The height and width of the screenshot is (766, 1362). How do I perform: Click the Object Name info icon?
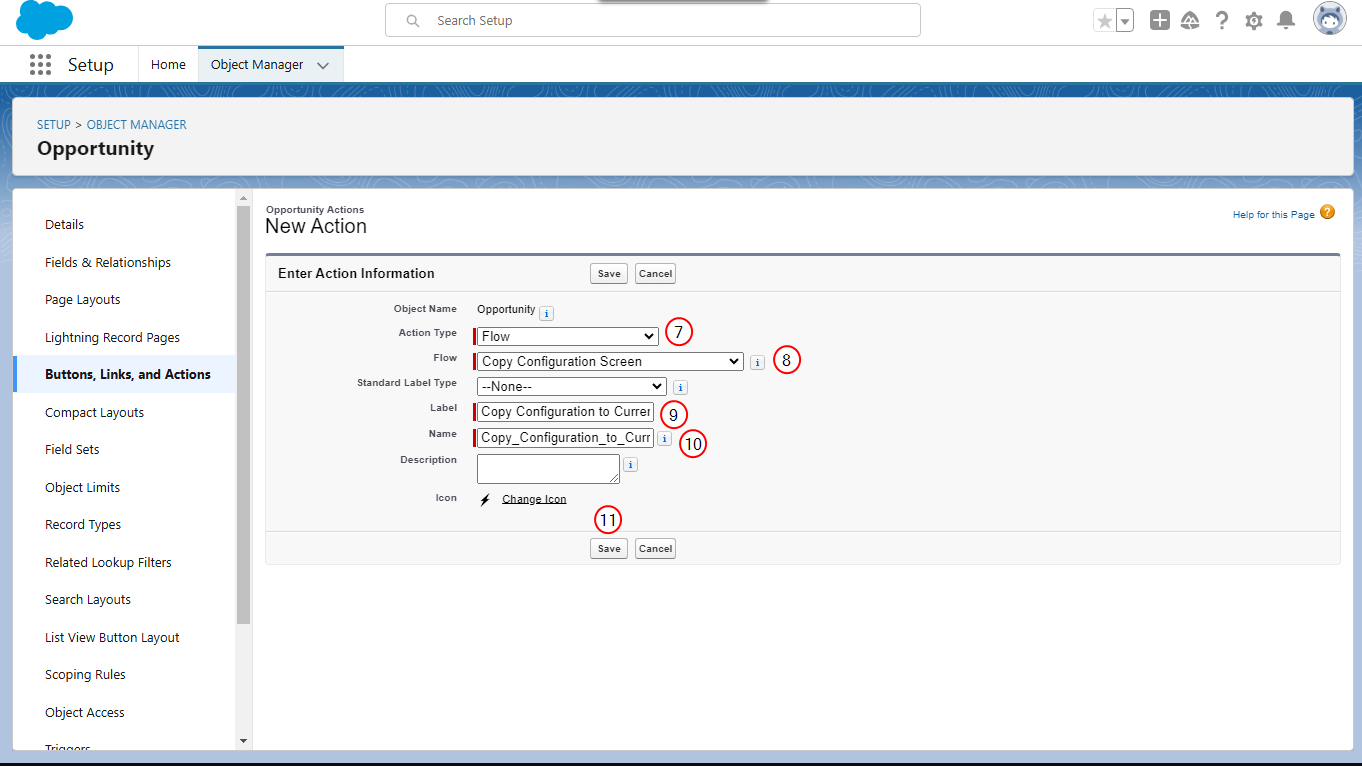(x=547, y=313)
